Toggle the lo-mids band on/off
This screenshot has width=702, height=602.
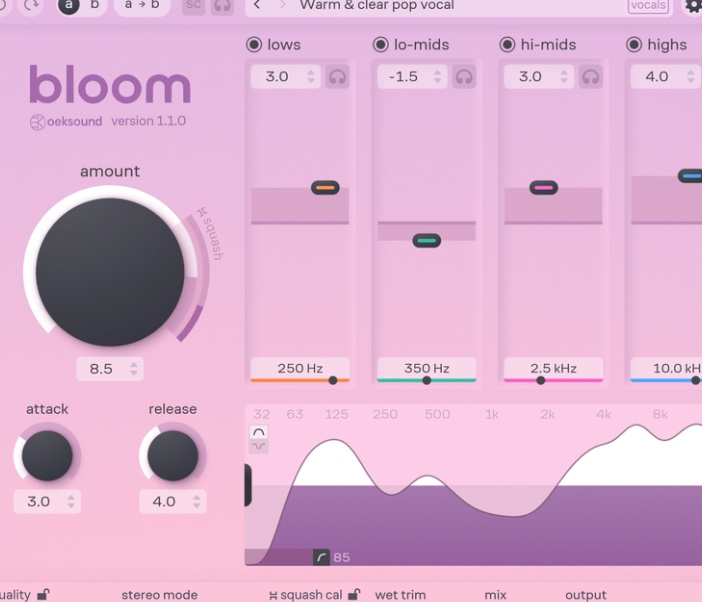click(x=381, y=45)
